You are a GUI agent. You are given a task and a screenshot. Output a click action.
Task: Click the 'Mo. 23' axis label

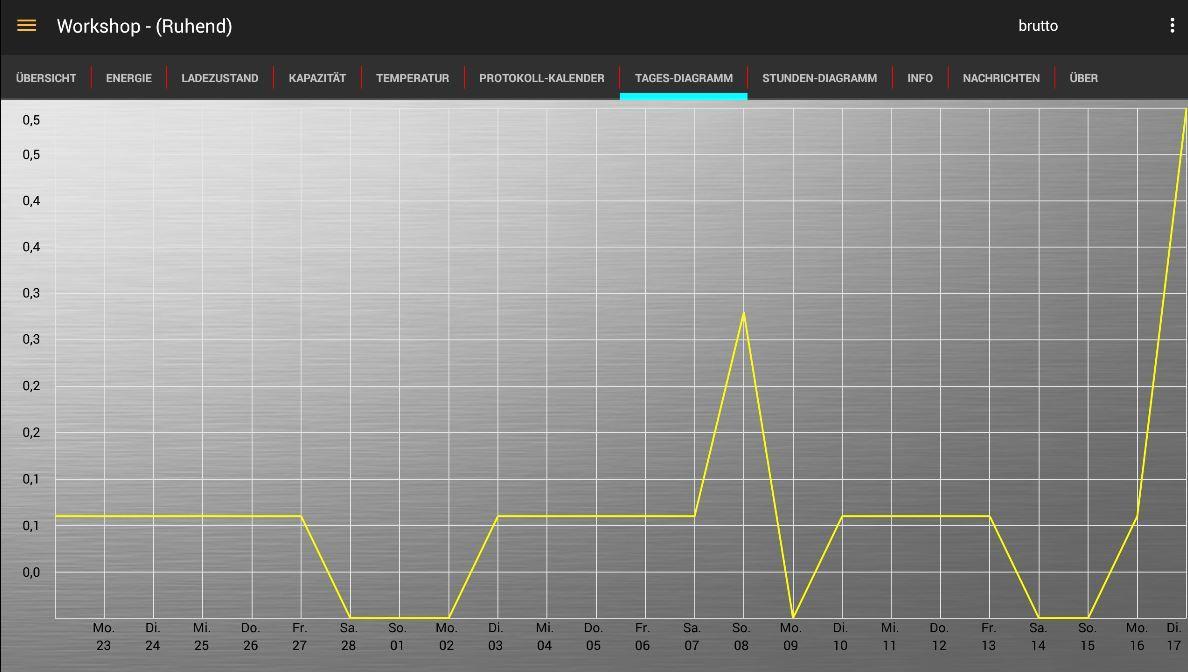click(x=104, y=636)
